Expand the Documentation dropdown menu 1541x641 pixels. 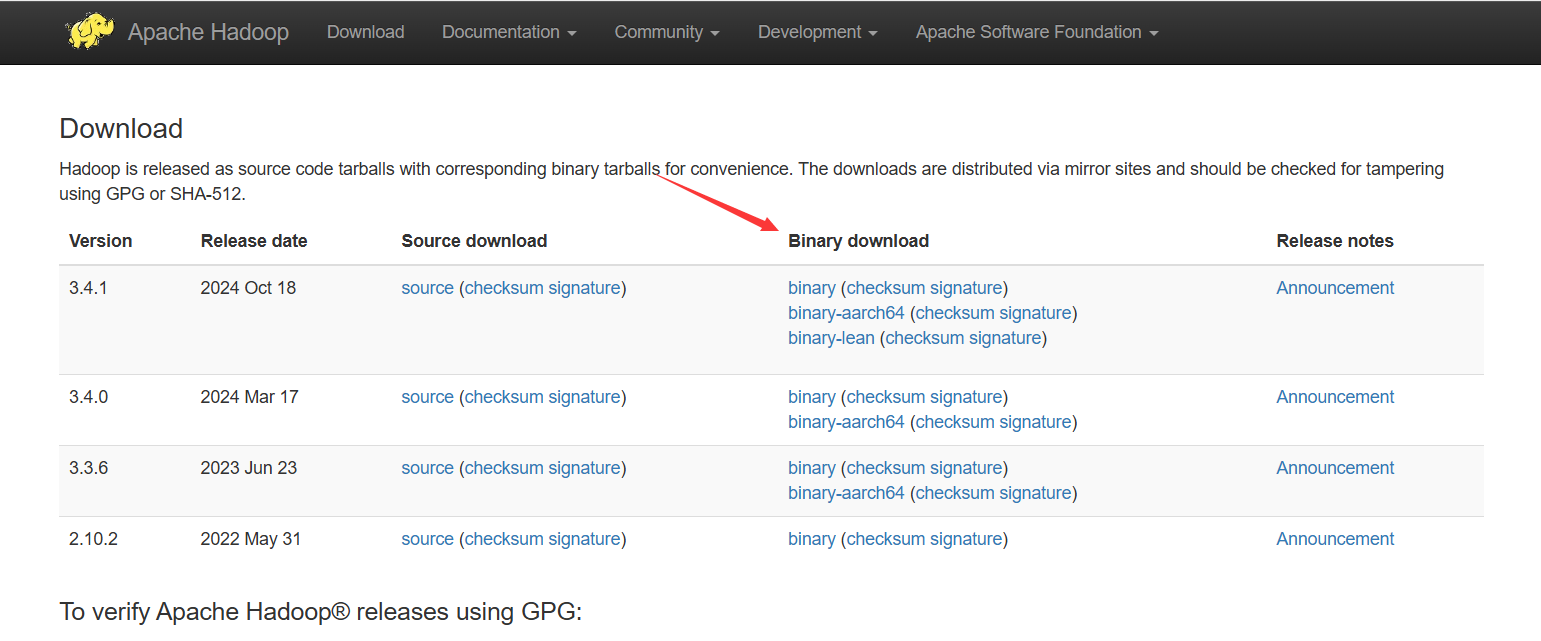[x=509, y=32]
